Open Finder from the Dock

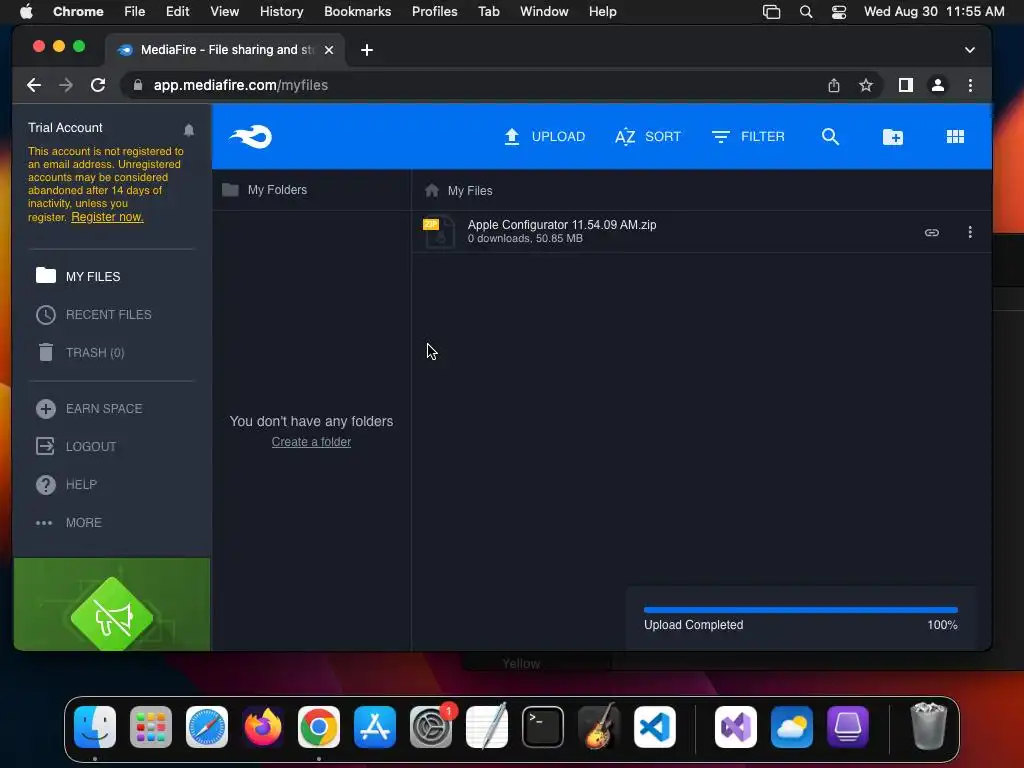tap(95, 727)
